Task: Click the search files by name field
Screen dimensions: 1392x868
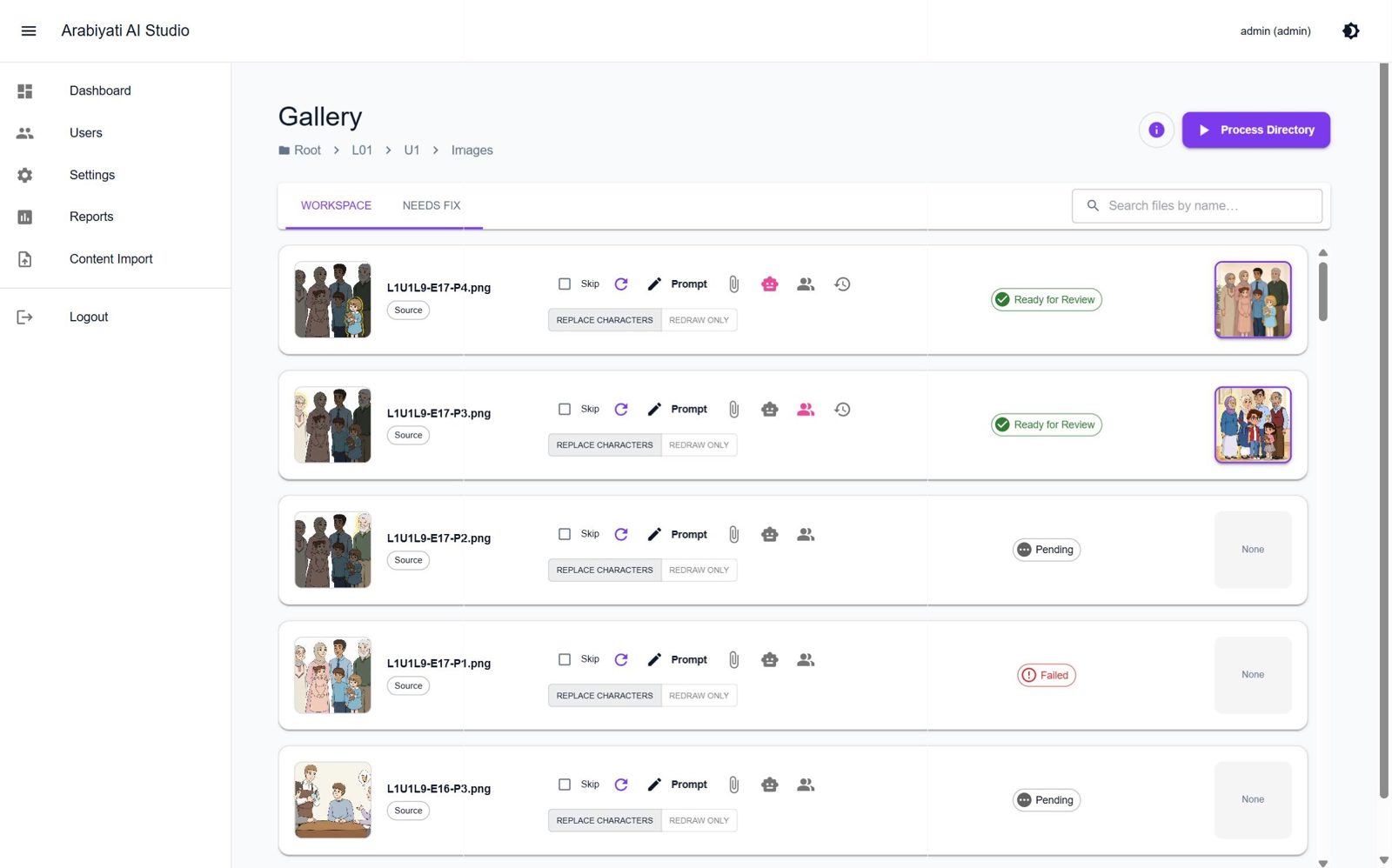Action: [x=1197, y=206]
